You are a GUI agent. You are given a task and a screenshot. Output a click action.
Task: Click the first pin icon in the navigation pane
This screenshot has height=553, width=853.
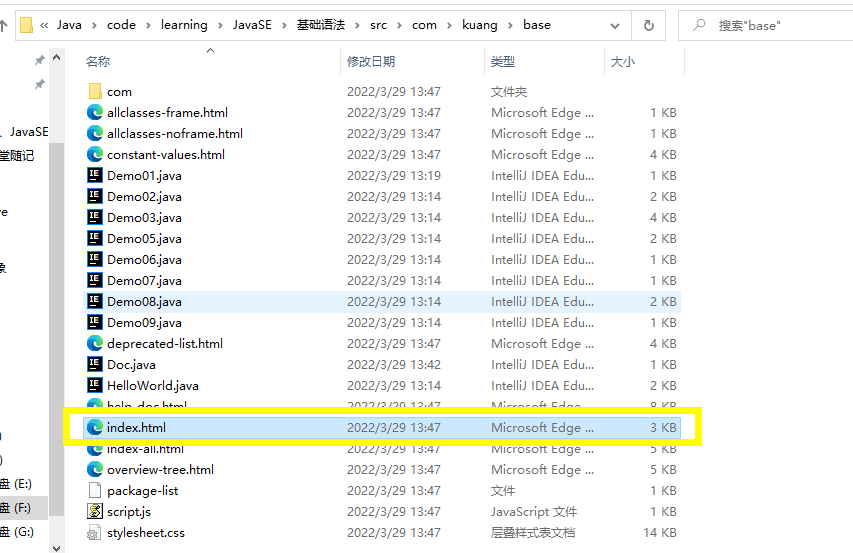tap(39, 60)
